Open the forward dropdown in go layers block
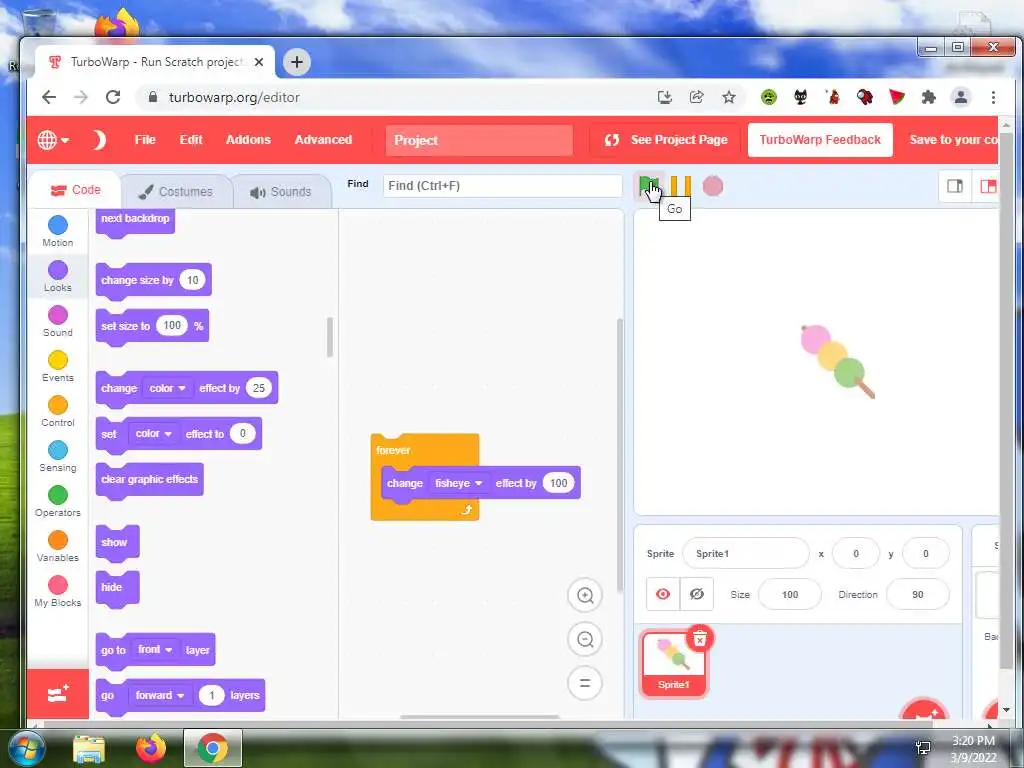Image resolution: width=1024 pixels, height=768 pixels. (x=159, y=696)
